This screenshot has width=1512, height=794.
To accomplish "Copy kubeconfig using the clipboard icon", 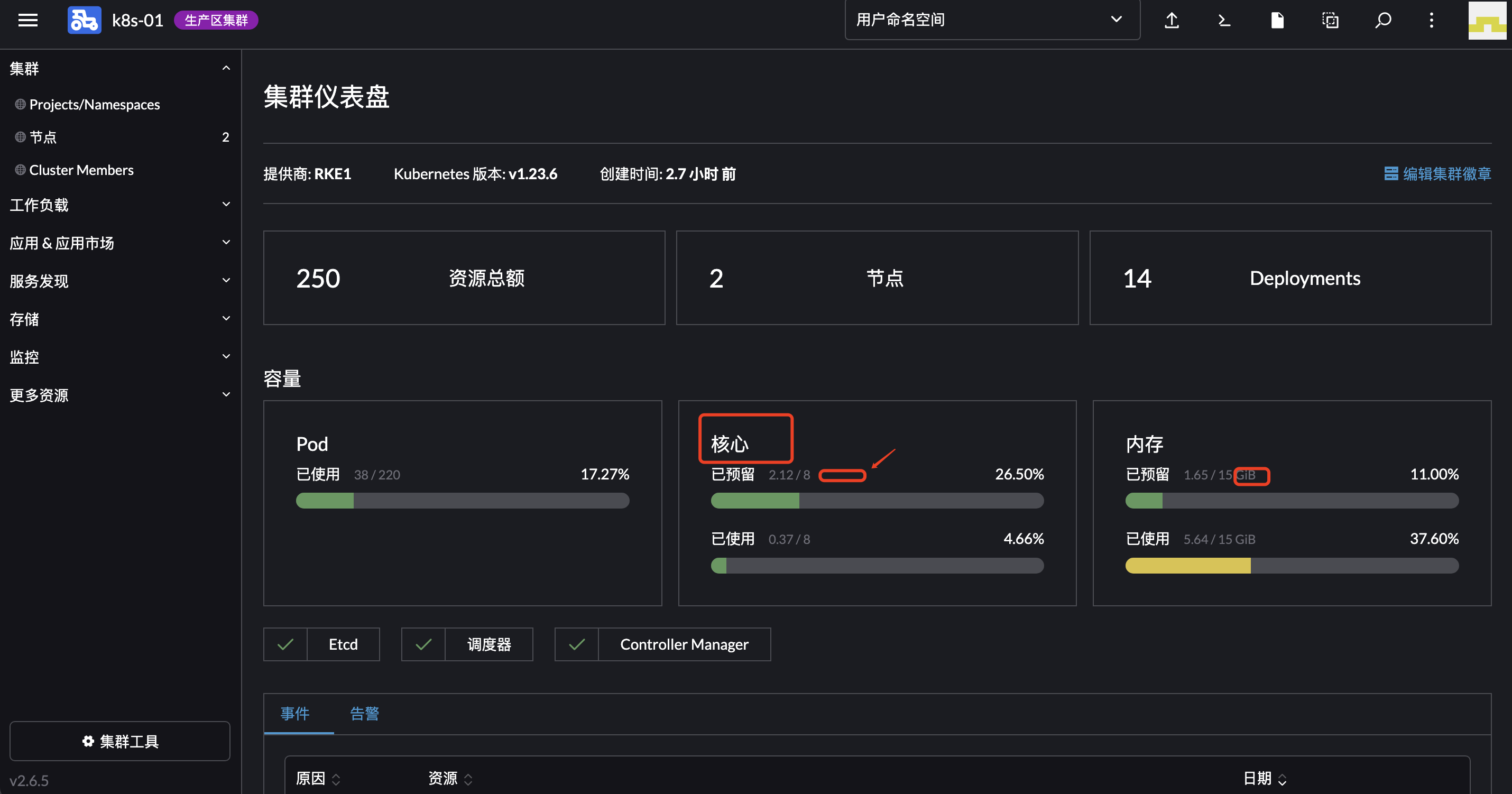I will [1330, 20].
